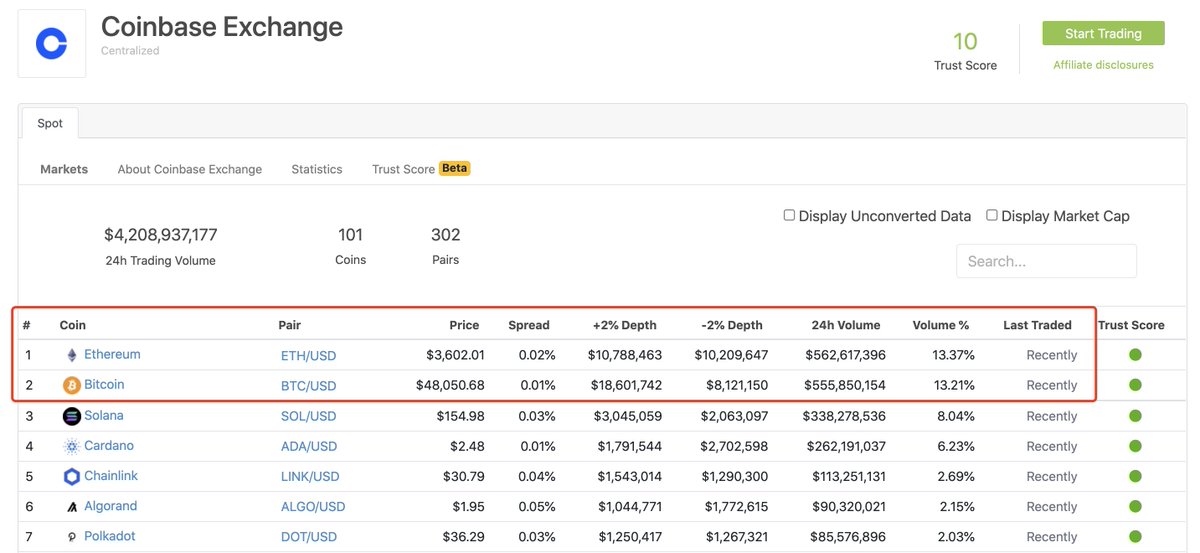Viewport: 1200px width, 553px height.
Task: Sort by the Trust Score column header
Action: (x=1131, y=325)
